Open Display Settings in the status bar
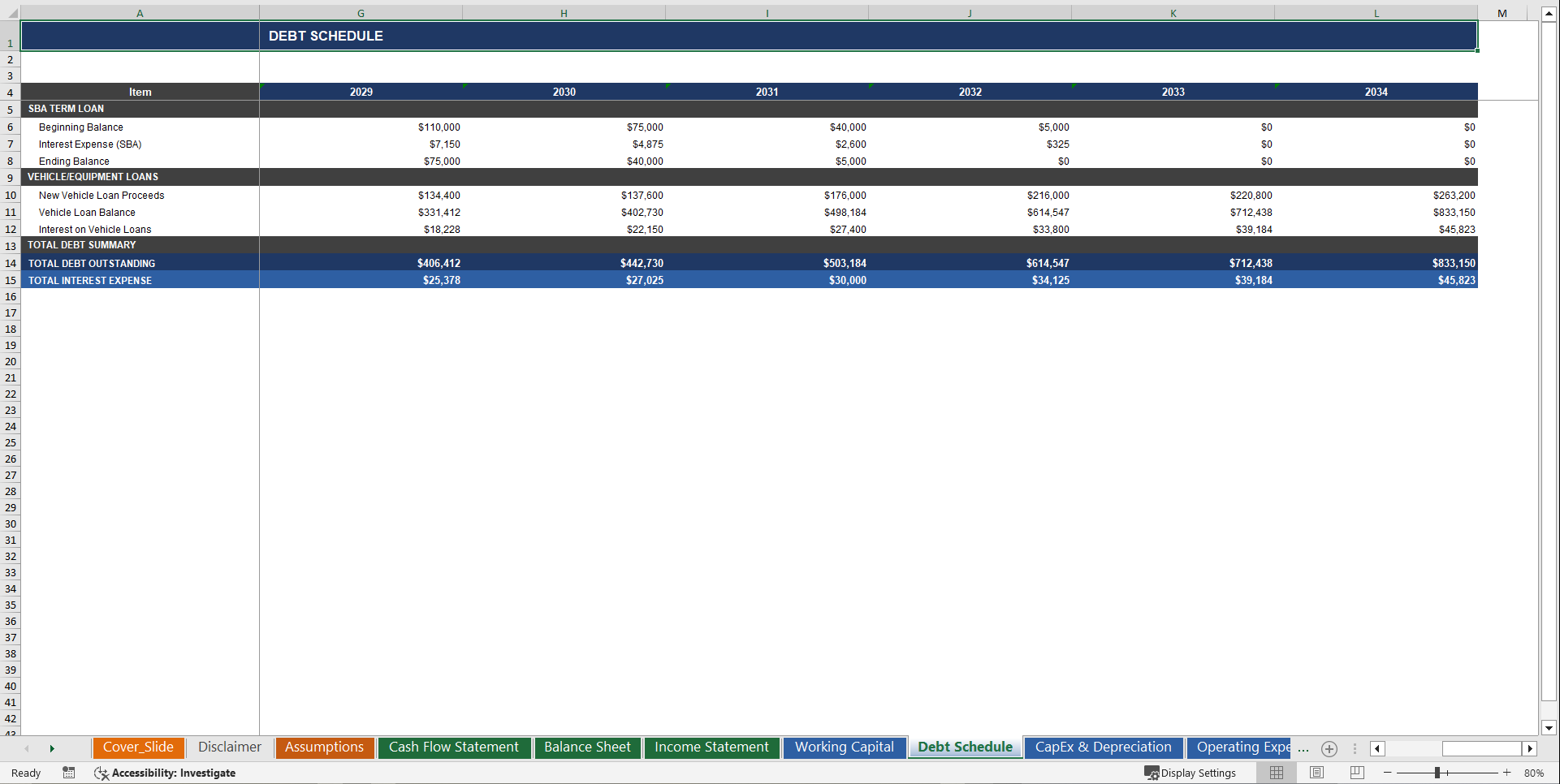 pyautogui.click(x=1191, y=773)
